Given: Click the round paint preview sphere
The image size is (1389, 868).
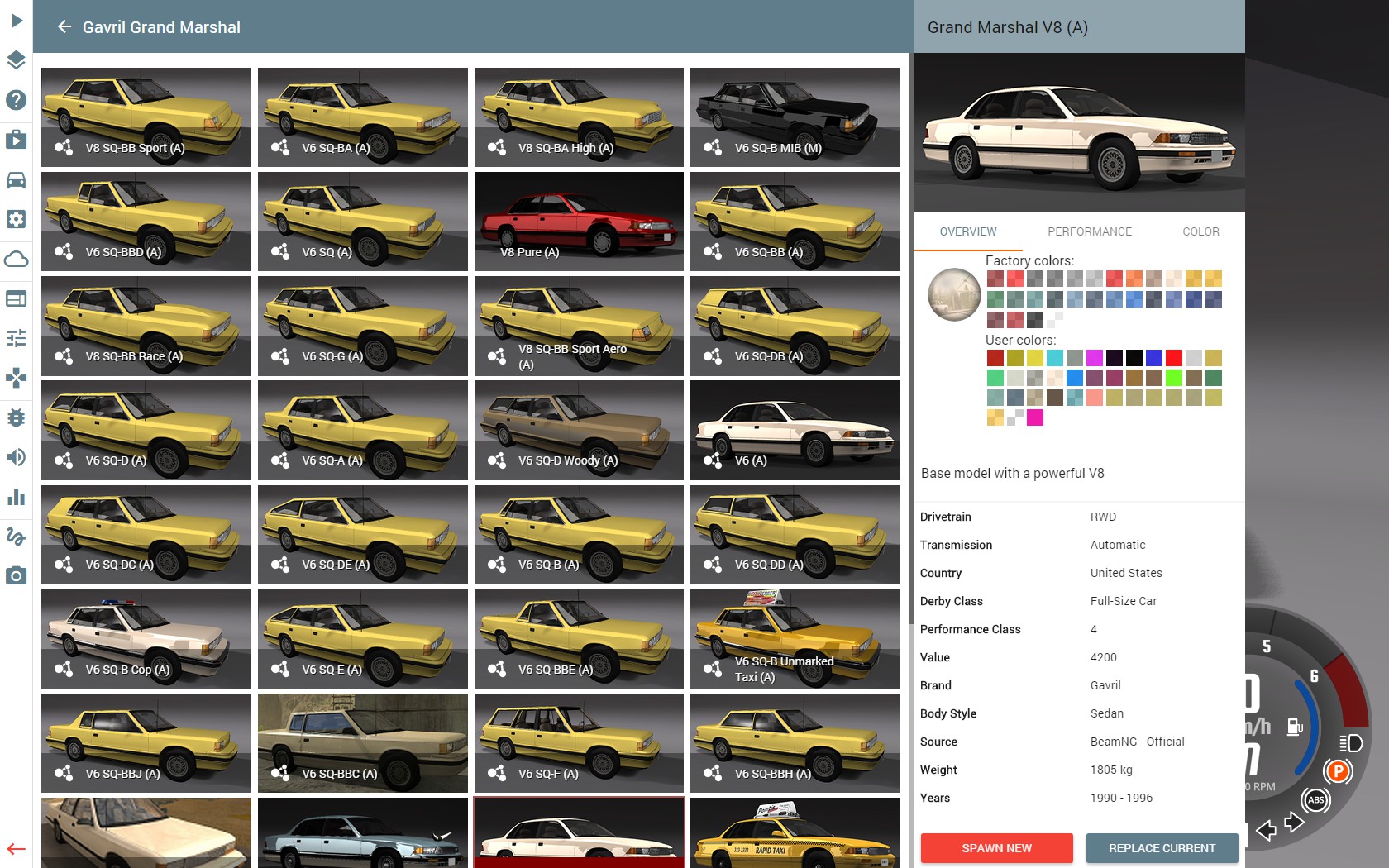Looking at the screenshot, I should pyautogui.click(x=954, y=294).
